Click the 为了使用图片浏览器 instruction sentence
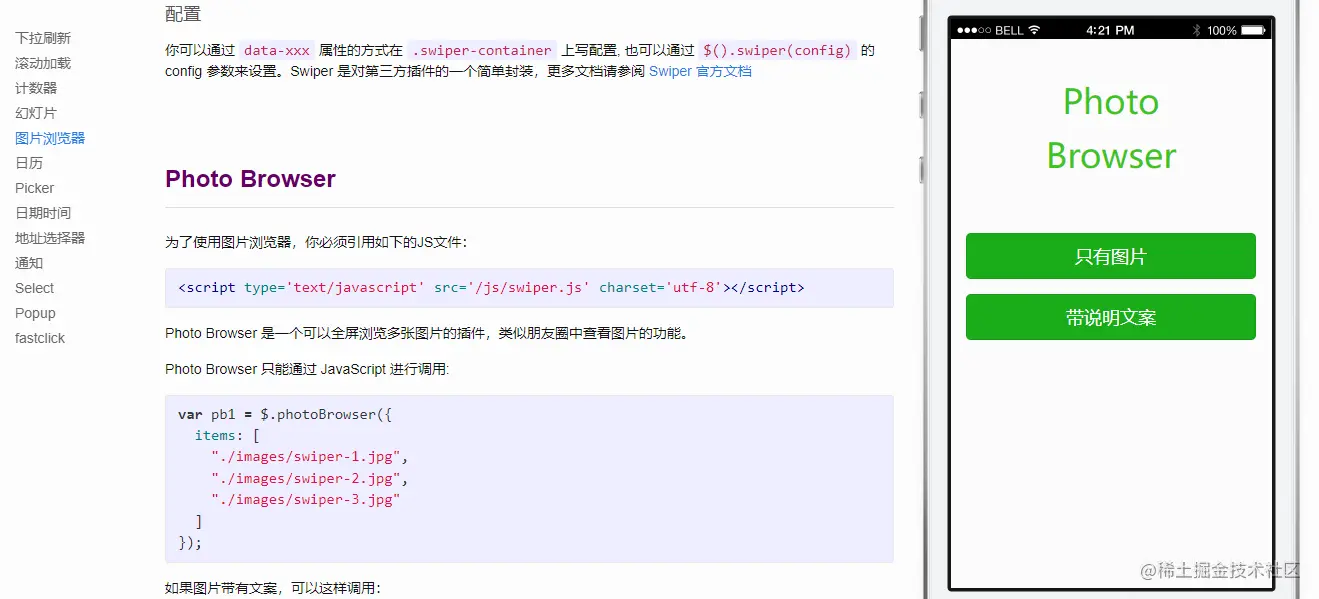This screenshot has height=599, width=1319. click(x=316, y=242)
